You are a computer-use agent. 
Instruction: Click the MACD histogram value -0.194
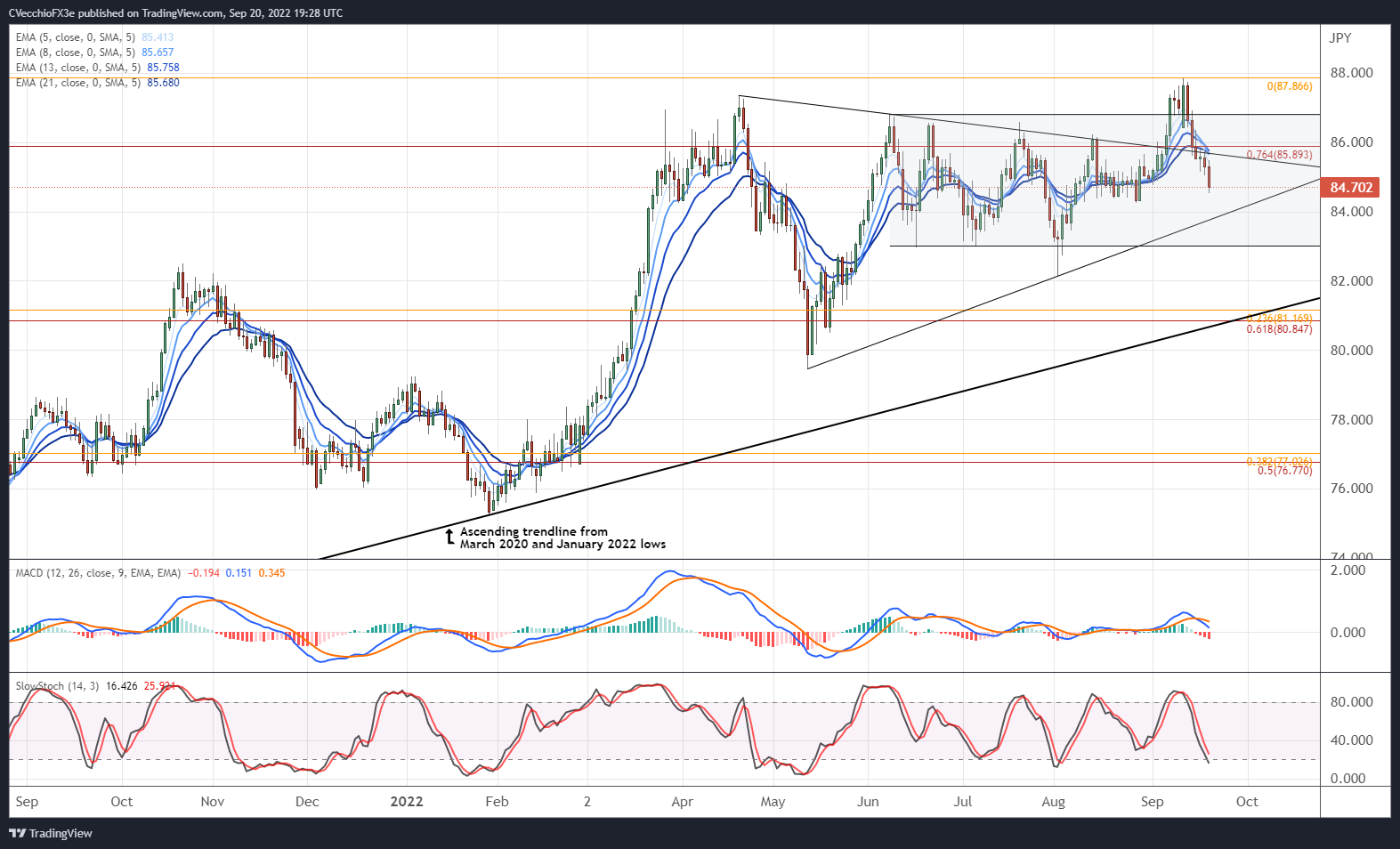[x=204, y=573]
